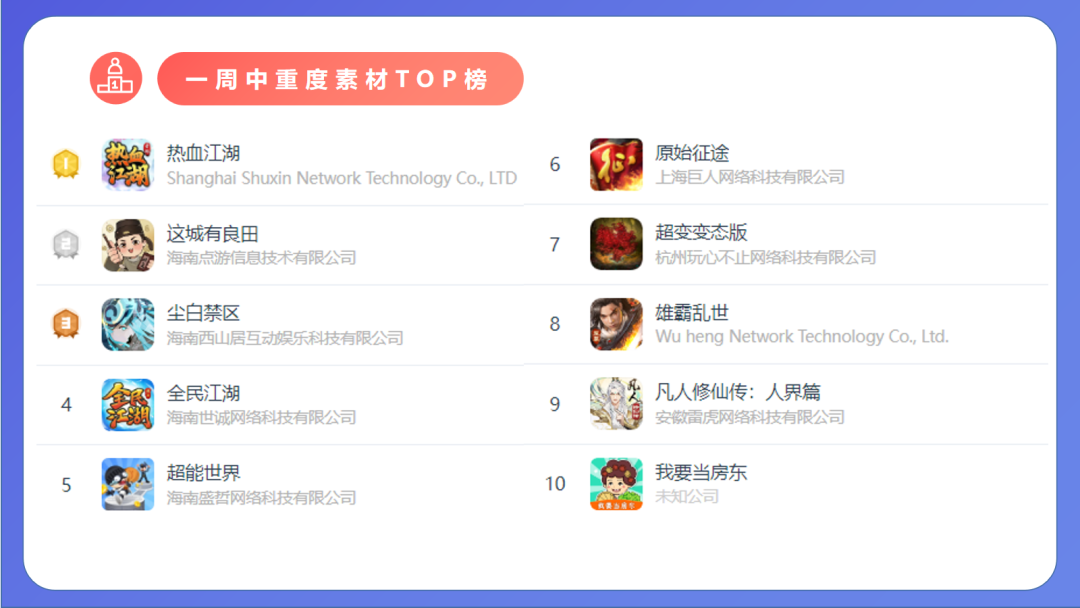Open the Shanghai Shuxin Network Technology link
This screenshot has width=1080, height=608.
pos(342,178)
